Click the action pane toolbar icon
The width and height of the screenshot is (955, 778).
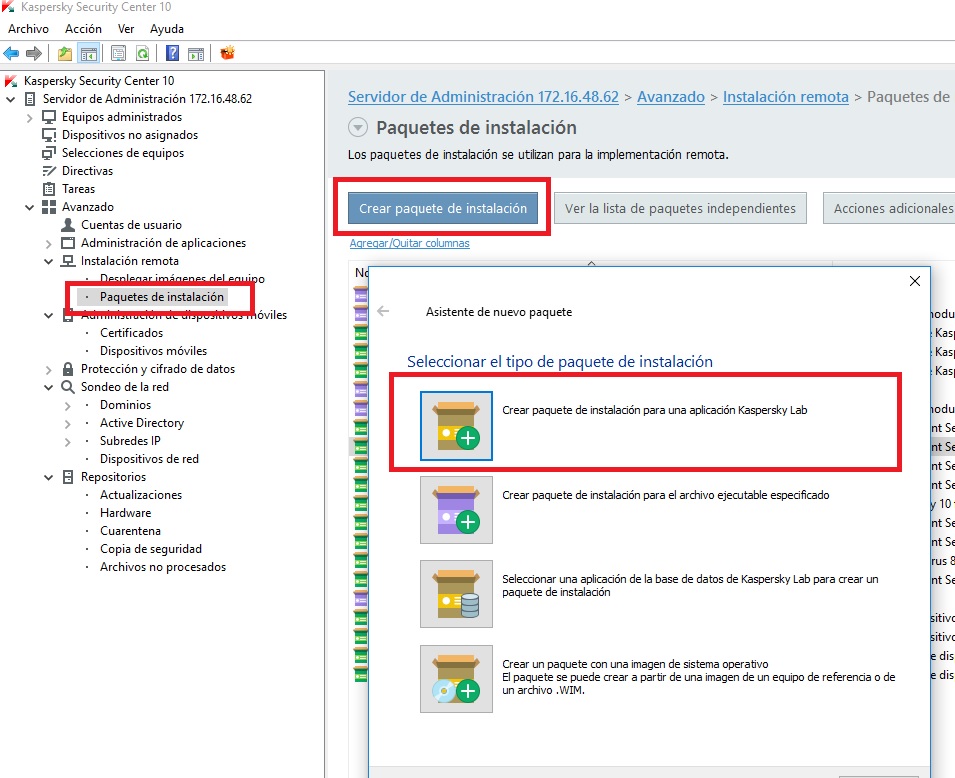pyautogui.click(x=196, y=54)
